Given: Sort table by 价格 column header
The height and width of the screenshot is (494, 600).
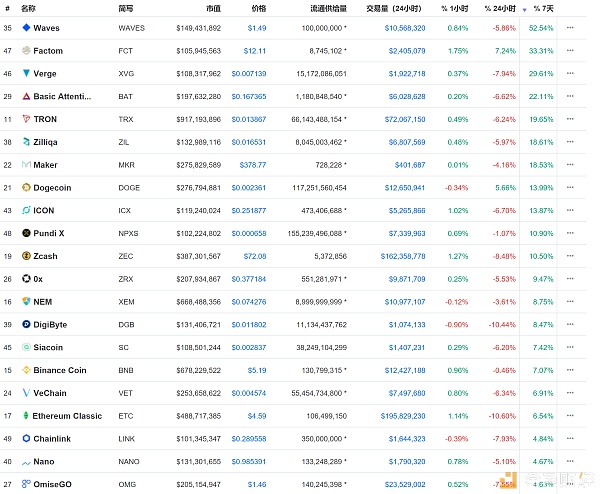Looking at the screenshot, I should point(259,8).
